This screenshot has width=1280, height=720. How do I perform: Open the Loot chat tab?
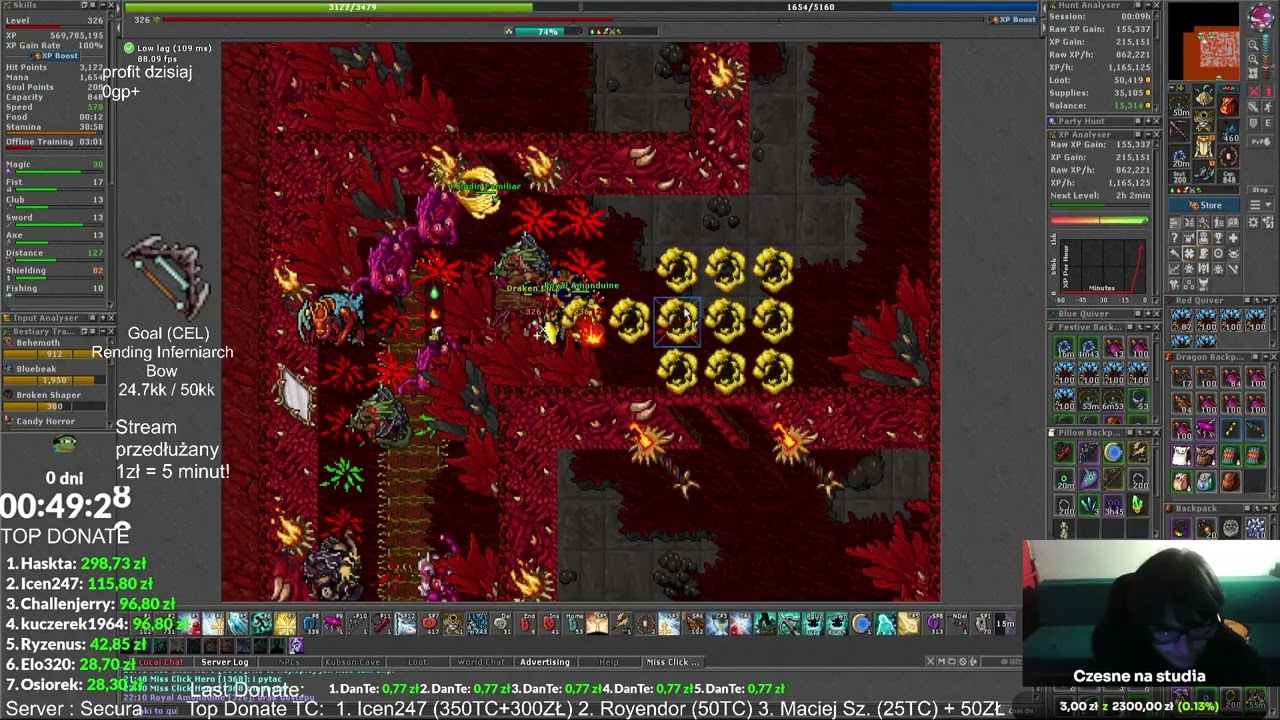click(417, 662)
